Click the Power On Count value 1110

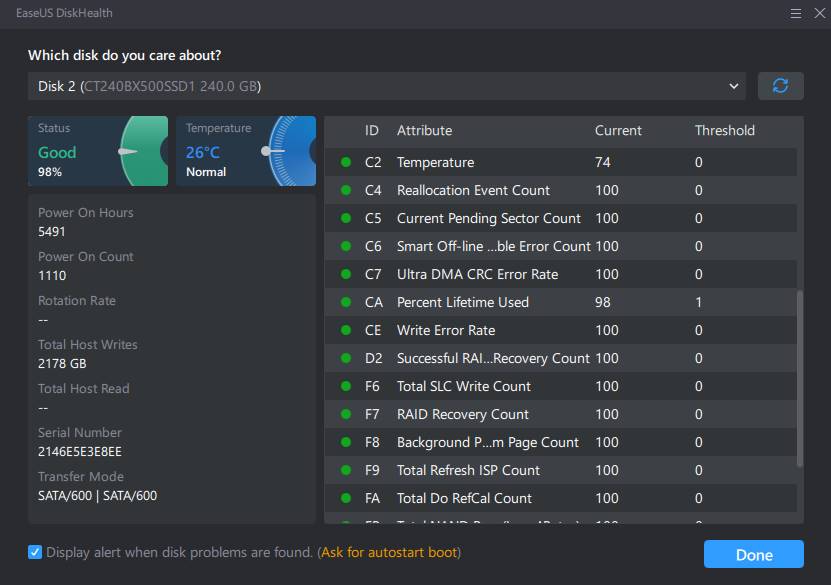52,276
